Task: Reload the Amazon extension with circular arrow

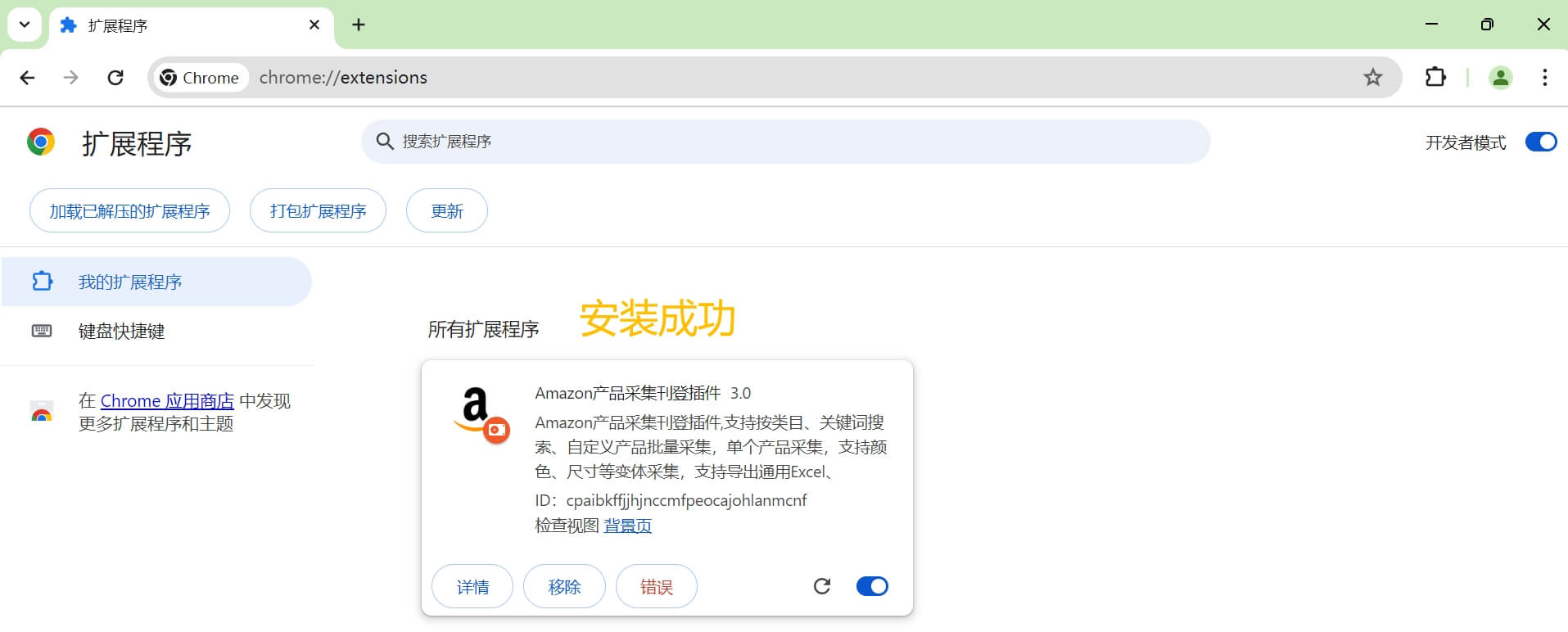Action: click(x=822, y=586)
